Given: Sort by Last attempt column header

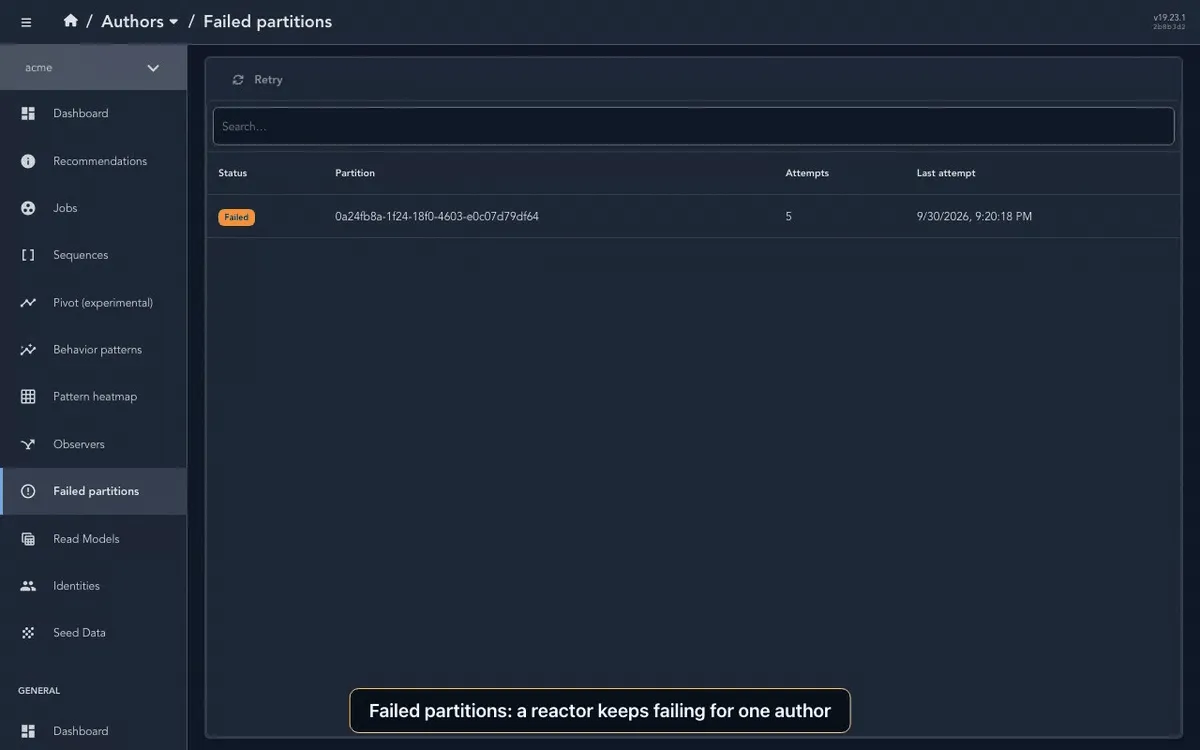Looking at the screenshot, I should click(x=946, y=173).
